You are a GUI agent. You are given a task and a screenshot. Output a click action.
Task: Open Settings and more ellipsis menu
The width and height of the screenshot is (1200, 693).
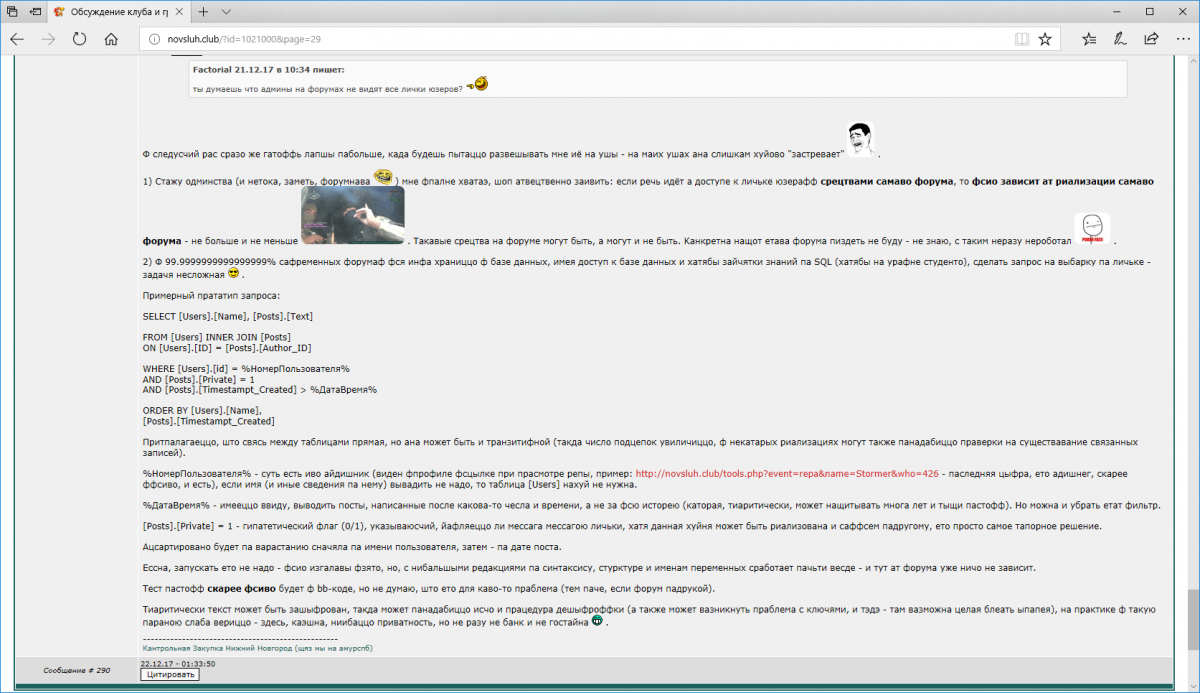tap(1182, 39)
